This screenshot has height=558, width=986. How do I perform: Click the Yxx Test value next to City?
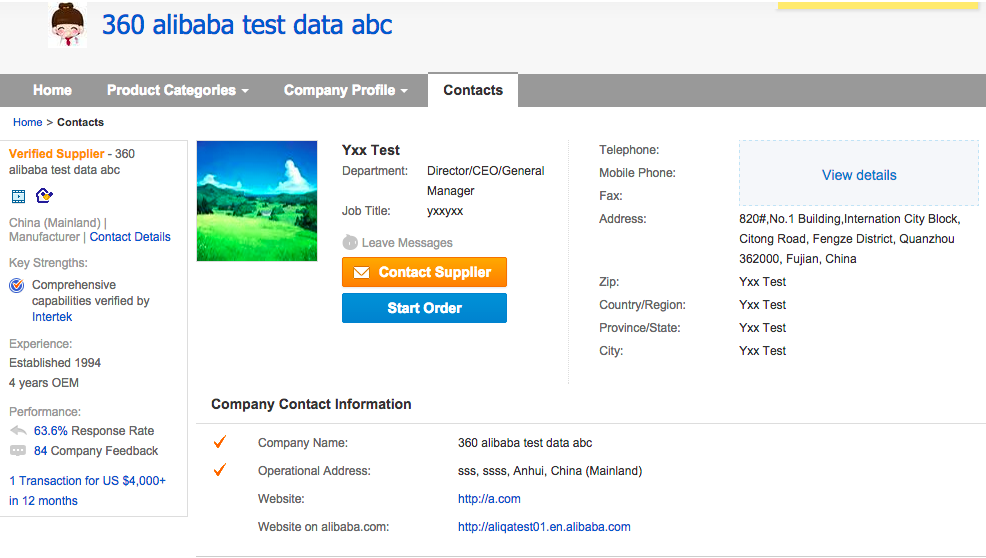(x=762, y=351)
